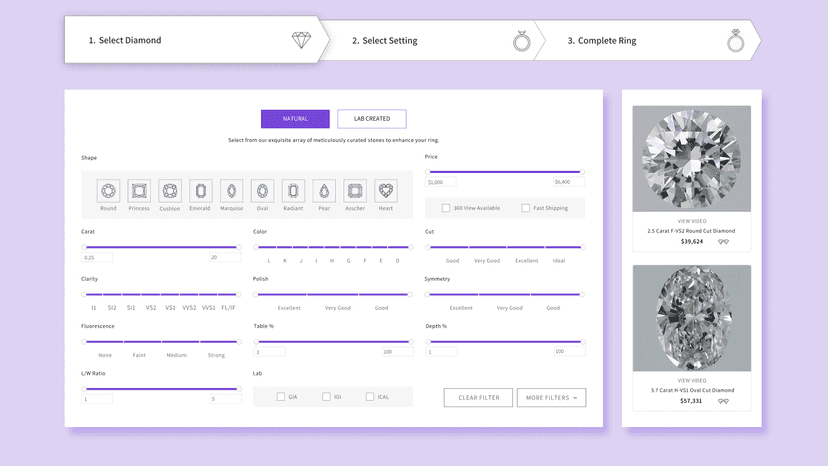Click the Cut slider right handle
This screenshot has height=466, width=828.
583,247
